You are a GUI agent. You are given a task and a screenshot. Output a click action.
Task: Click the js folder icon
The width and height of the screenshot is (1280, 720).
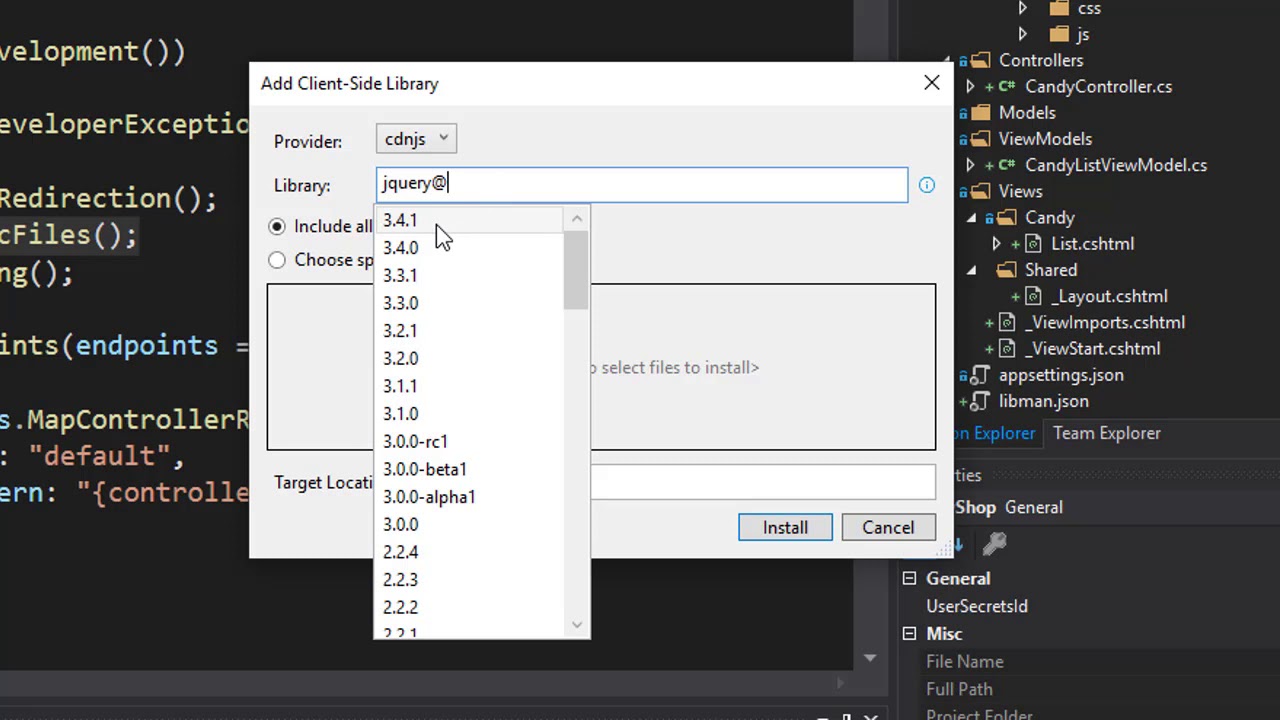tap(1059, 34)
